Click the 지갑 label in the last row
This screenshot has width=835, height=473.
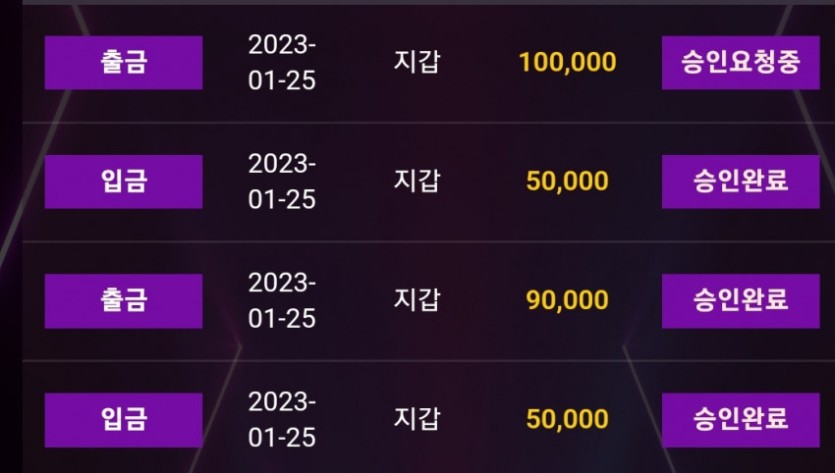point(417,419)
